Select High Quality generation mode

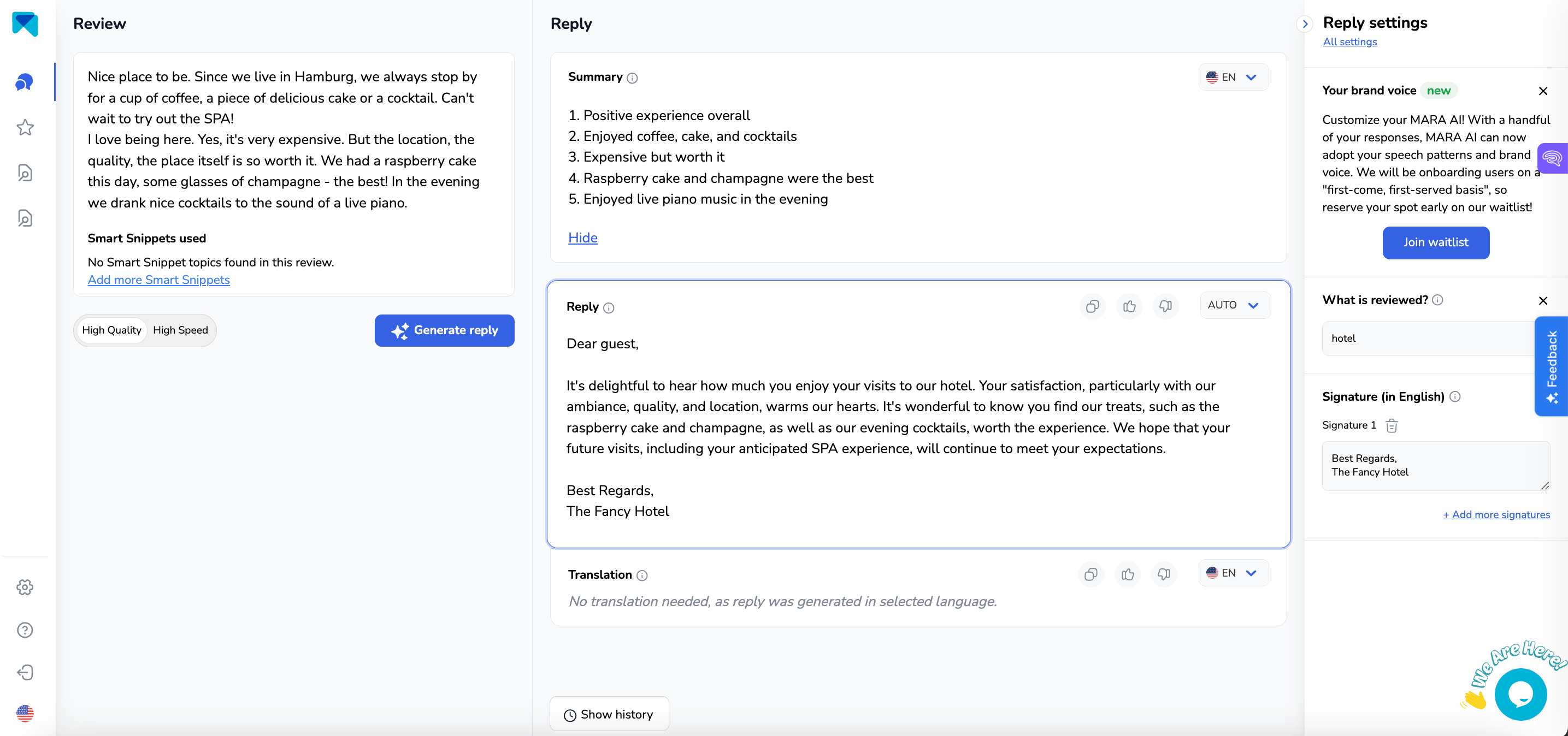(112, 330)
